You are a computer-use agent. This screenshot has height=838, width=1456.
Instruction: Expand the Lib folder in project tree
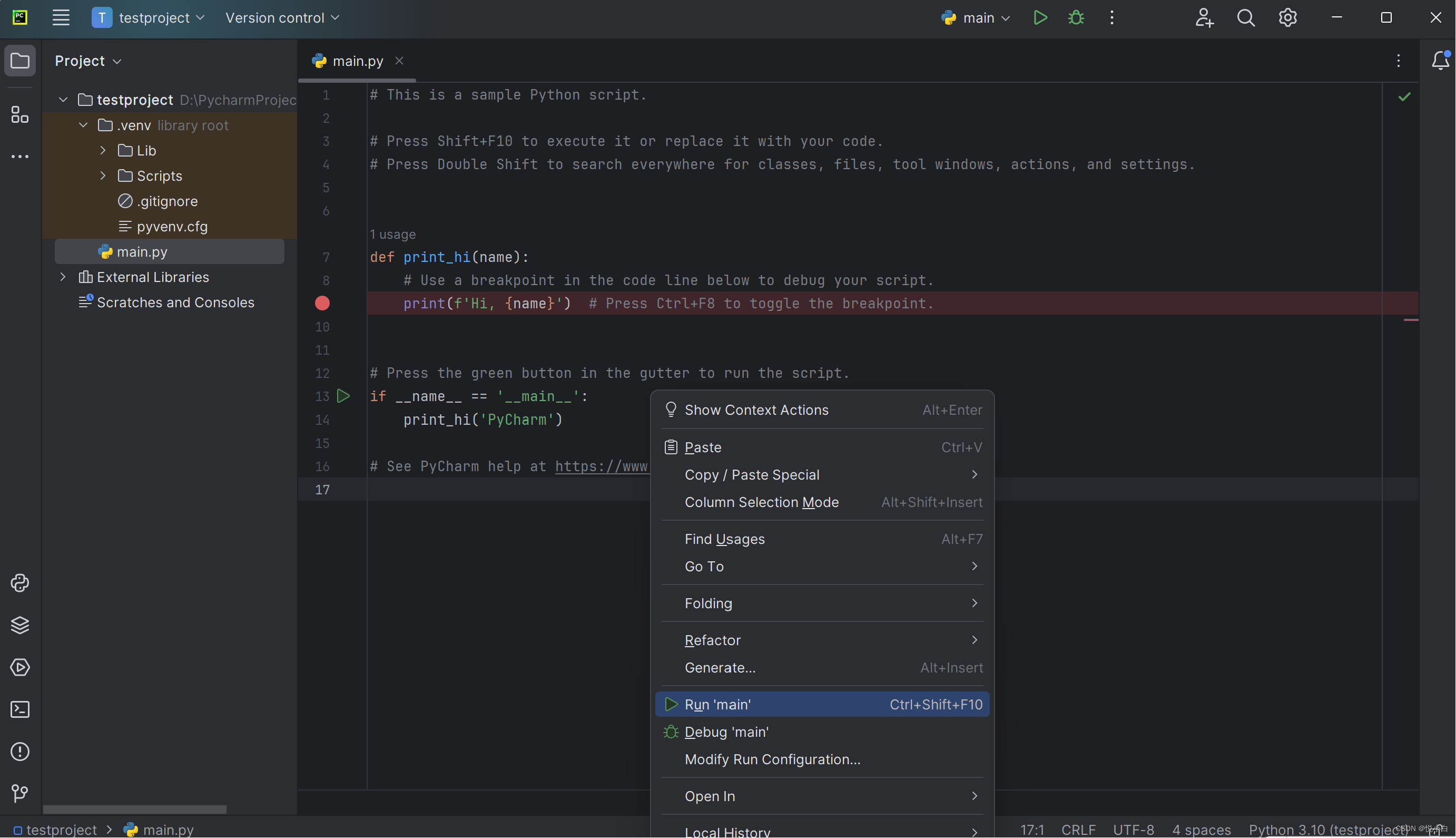(103, 150)
